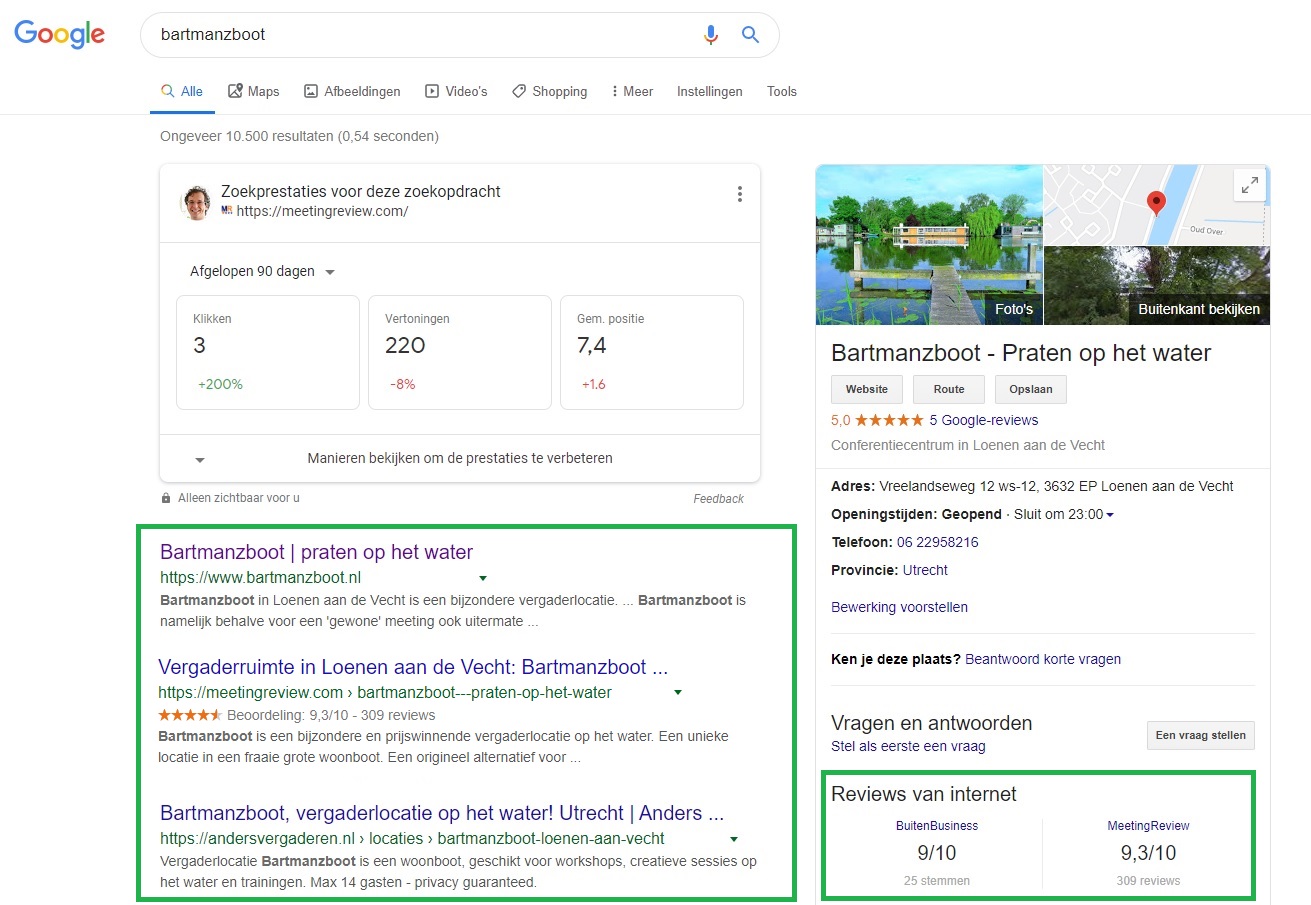Screen dimensions: 1311x905
Task: Click the orange star rating in the knowledge panel
Action: pos(888,420)
